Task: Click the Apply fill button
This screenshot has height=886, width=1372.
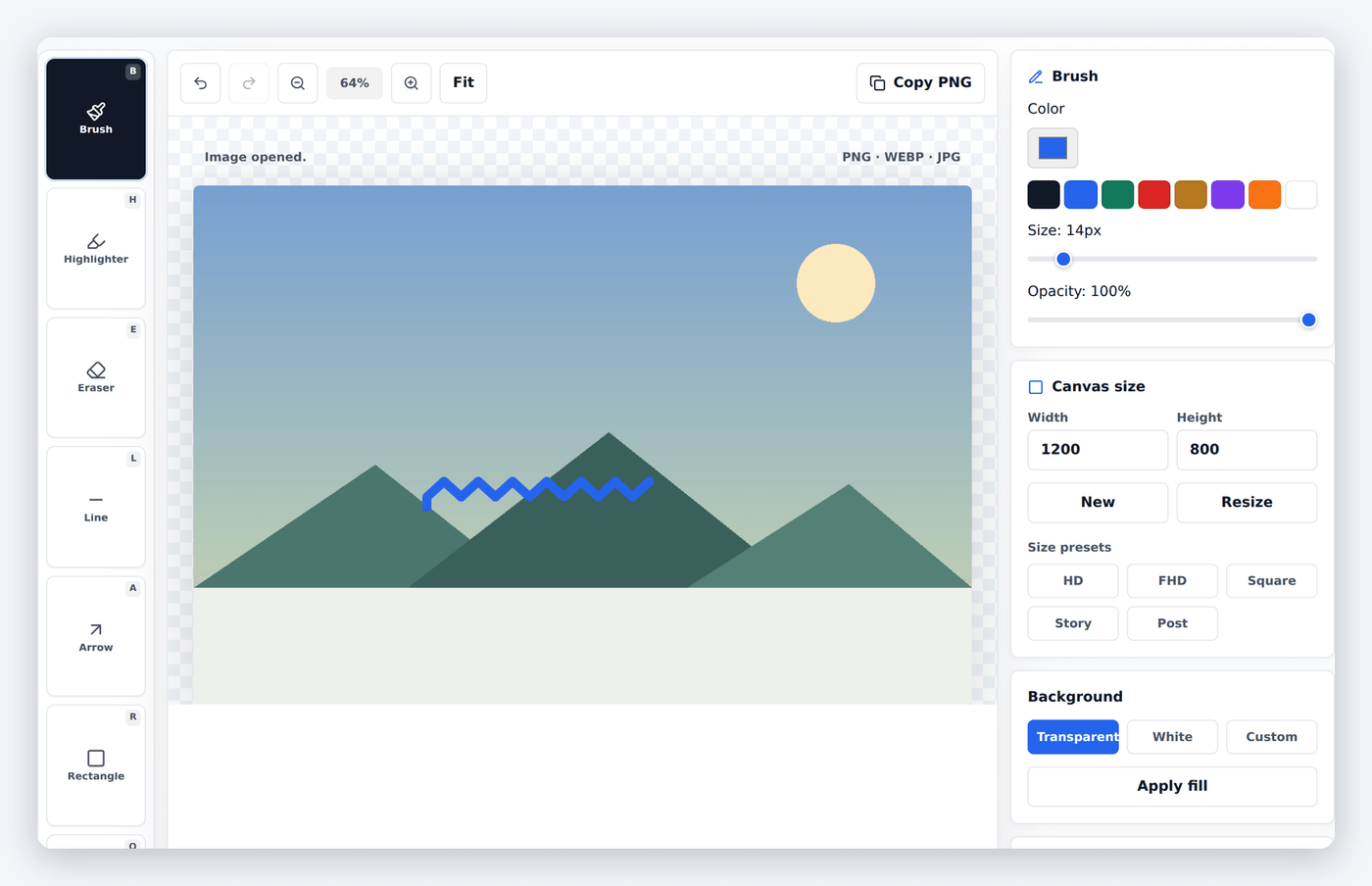Action: coord(1172,786)
